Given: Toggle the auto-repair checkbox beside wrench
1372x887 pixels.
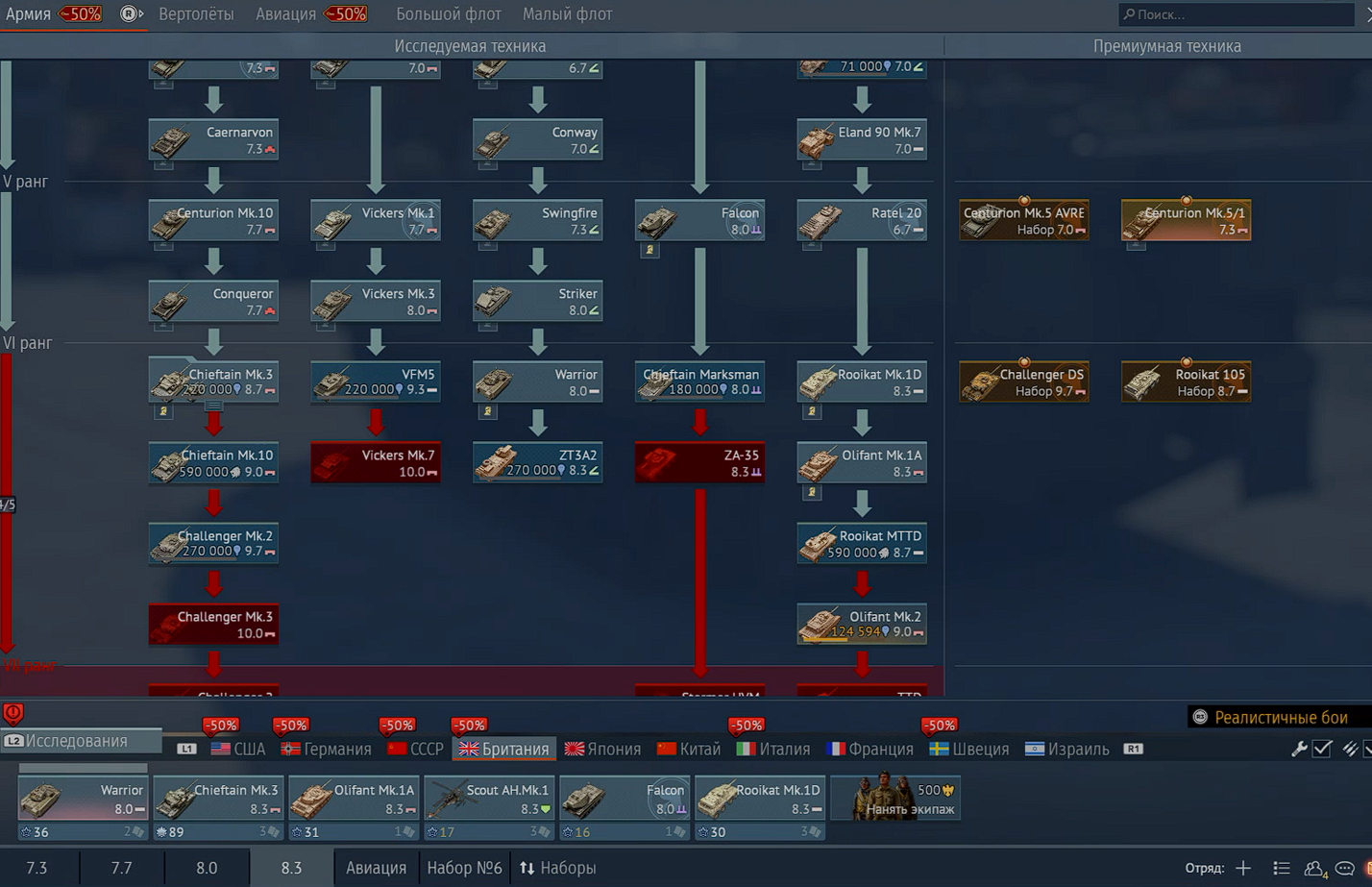Looking at the screenshot, I should click(1323, 749).
